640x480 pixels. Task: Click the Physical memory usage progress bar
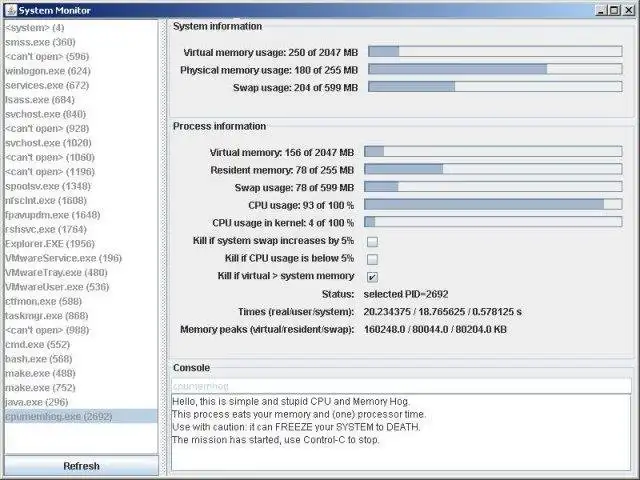tap(495, 69)
